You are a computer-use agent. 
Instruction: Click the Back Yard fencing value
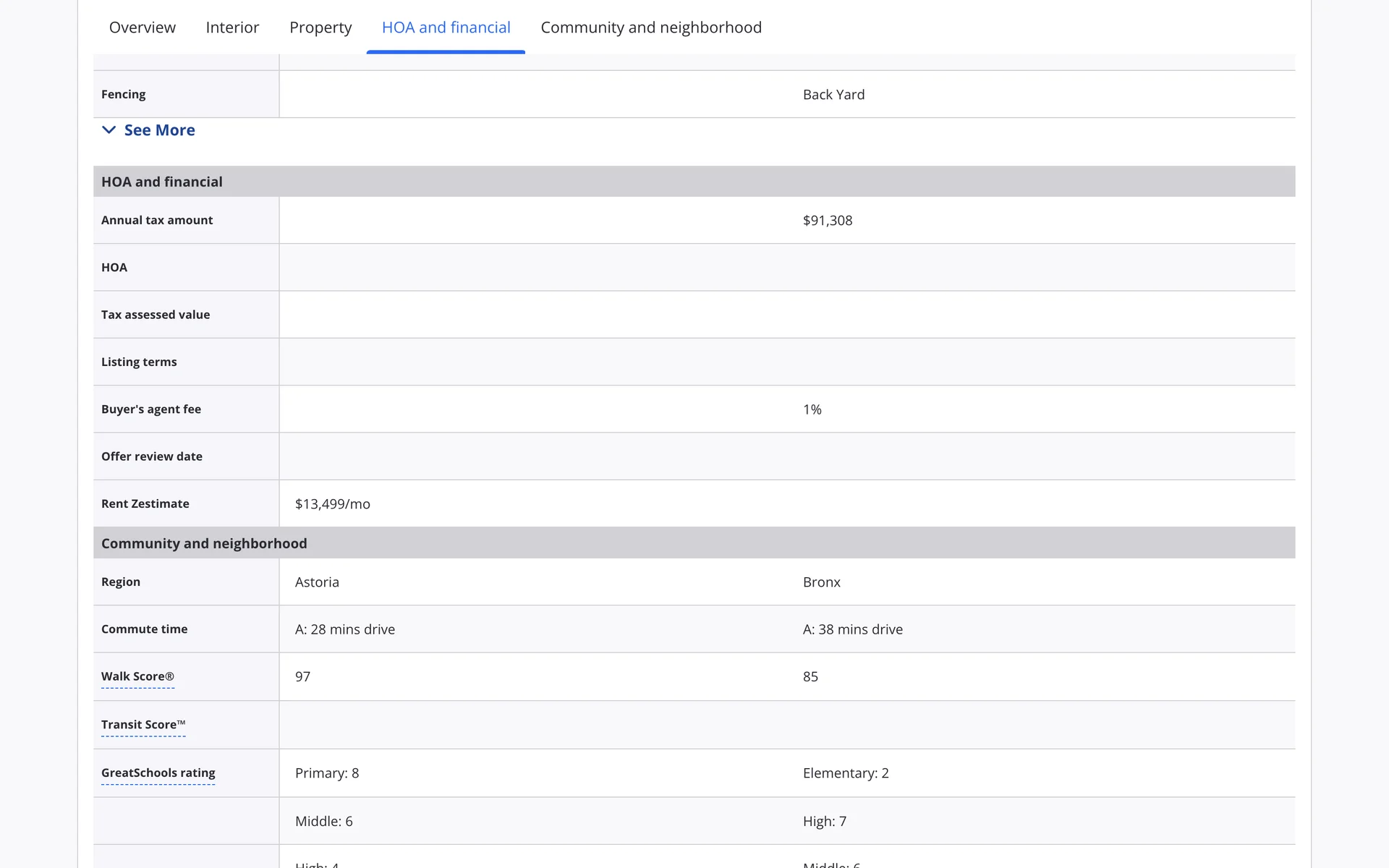point(833,95)
